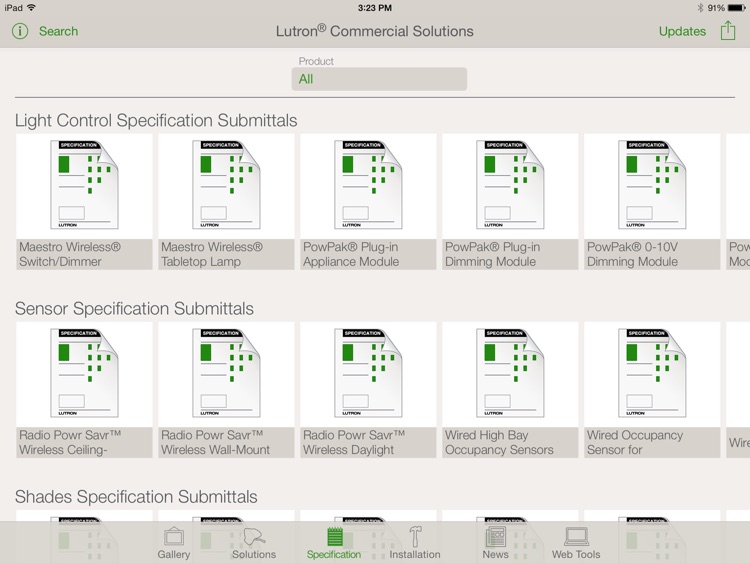Click 'Shades Specification Submittals' heading
Screen dimensions: 750x563
click(x=136, y=497)
